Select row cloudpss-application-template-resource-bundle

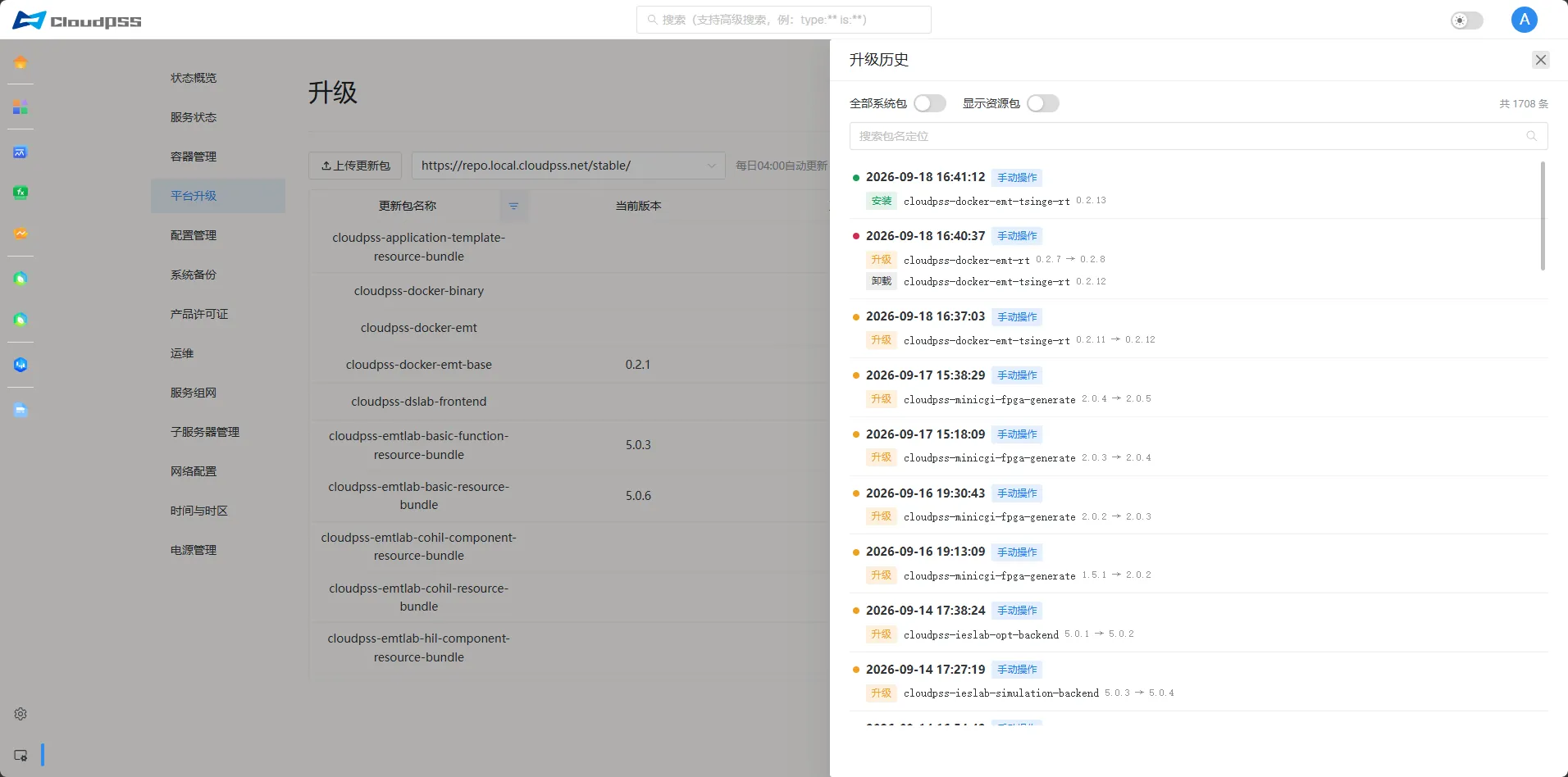(569, 247)
